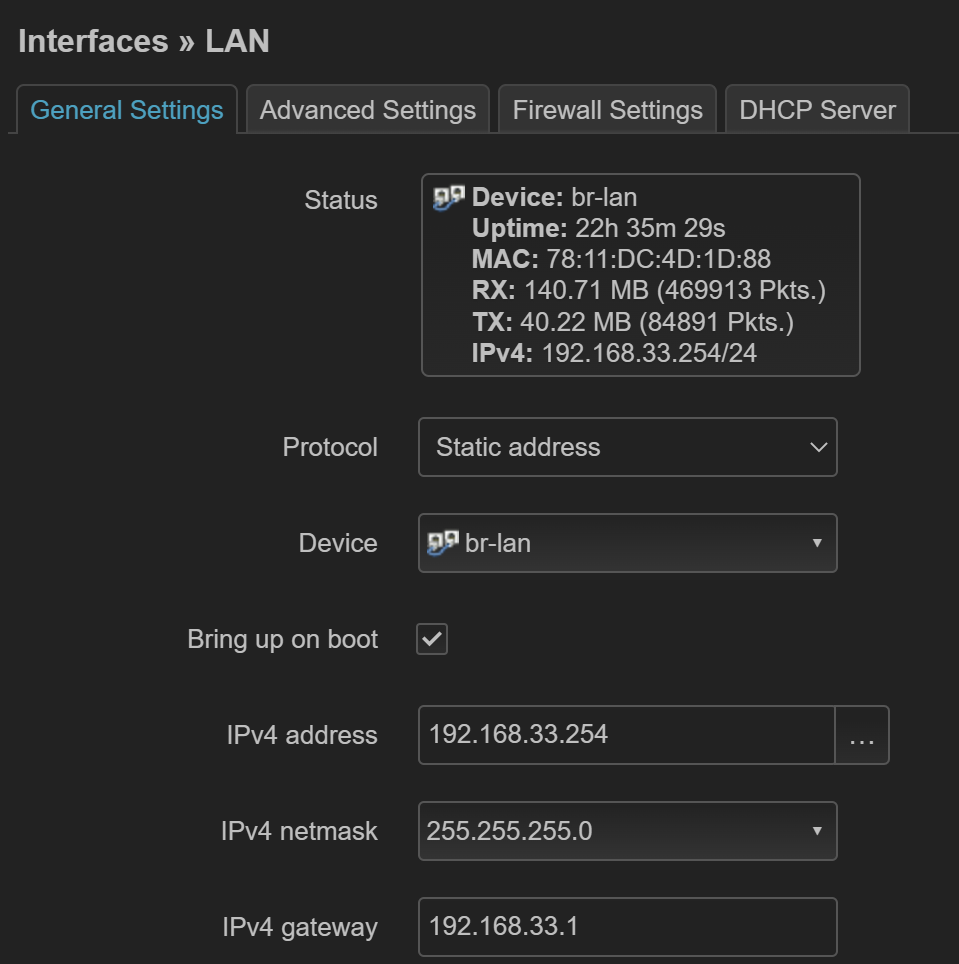Screen dimensions: 959x964
Task: Click the "Protocol" field label
Action: click(330, 447)
